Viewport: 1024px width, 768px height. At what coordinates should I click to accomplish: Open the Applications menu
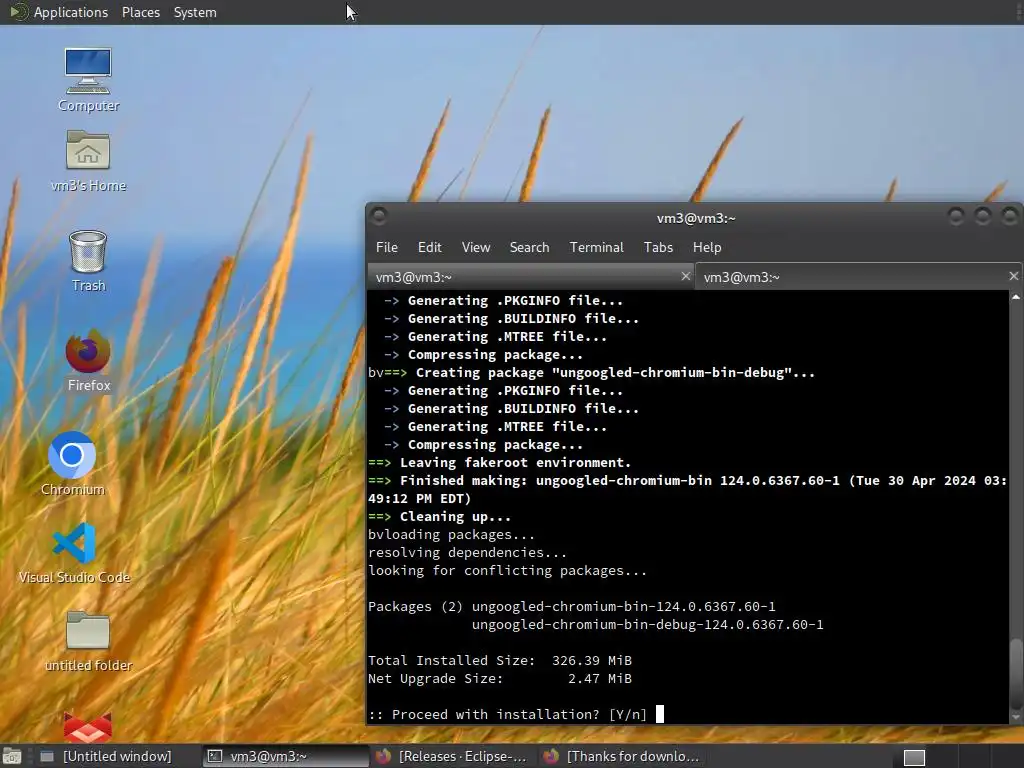click(x=71, y=12)
